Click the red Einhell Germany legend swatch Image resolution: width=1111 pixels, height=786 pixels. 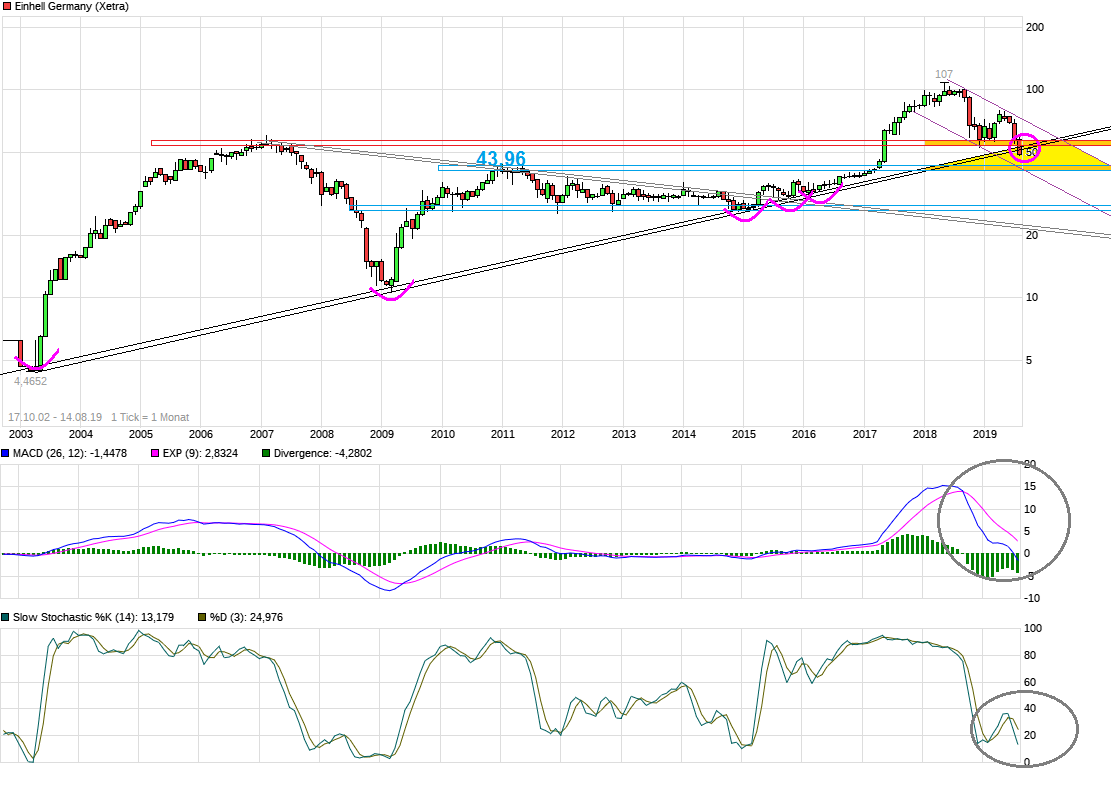[x=6, y=6]
